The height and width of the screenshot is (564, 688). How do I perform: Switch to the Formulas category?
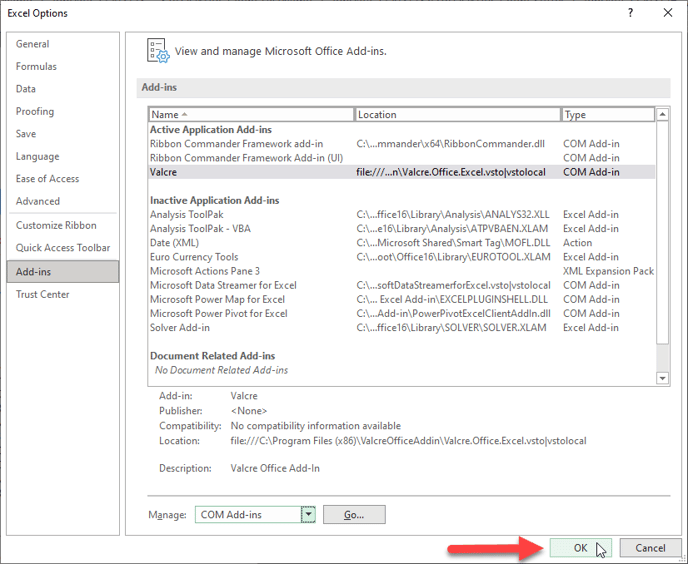point(36,67)
